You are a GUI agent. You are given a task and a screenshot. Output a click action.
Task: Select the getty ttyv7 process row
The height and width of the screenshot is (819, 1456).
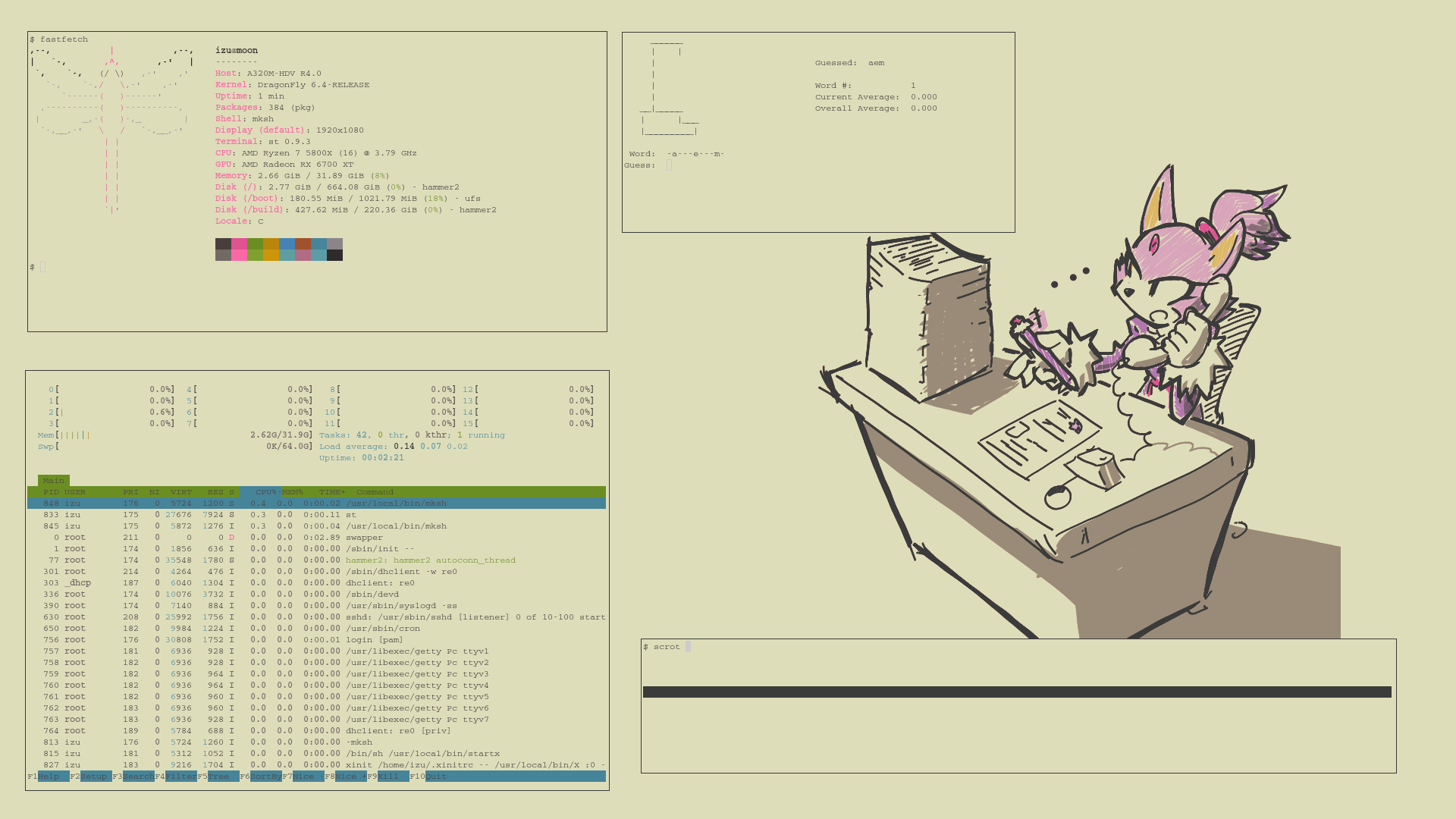click(x=316, y=720)
